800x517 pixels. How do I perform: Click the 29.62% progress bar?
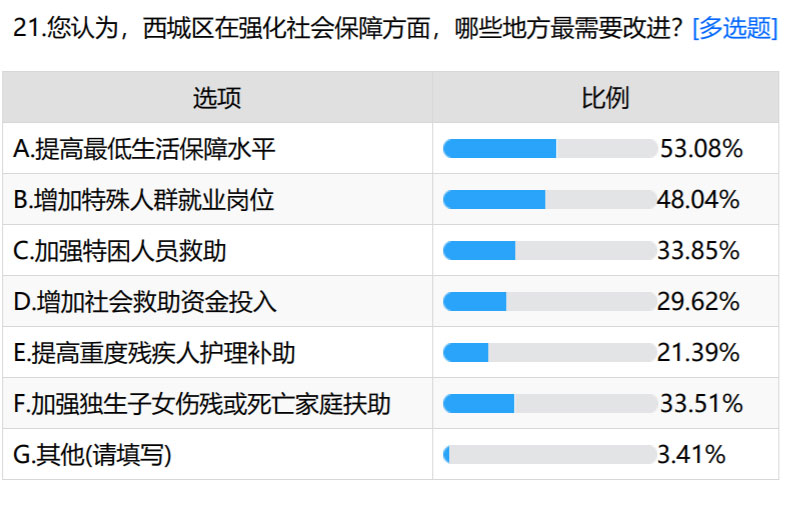click(x=550, y=302)
